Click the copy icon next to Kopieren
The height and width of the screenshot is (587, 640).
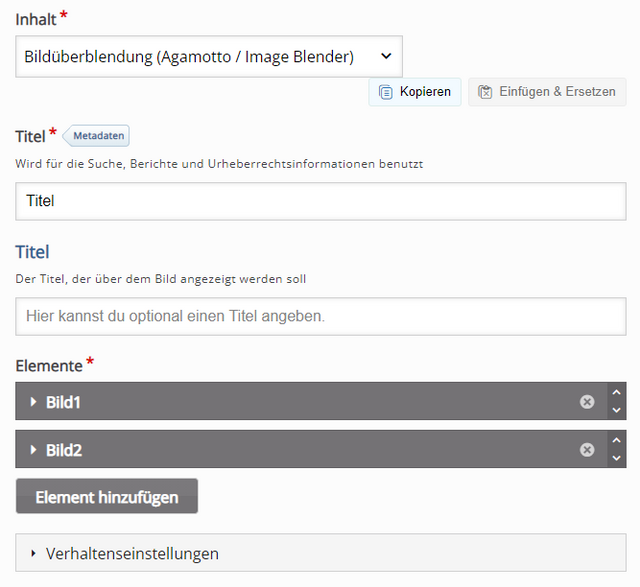click(x=386, y=92)
